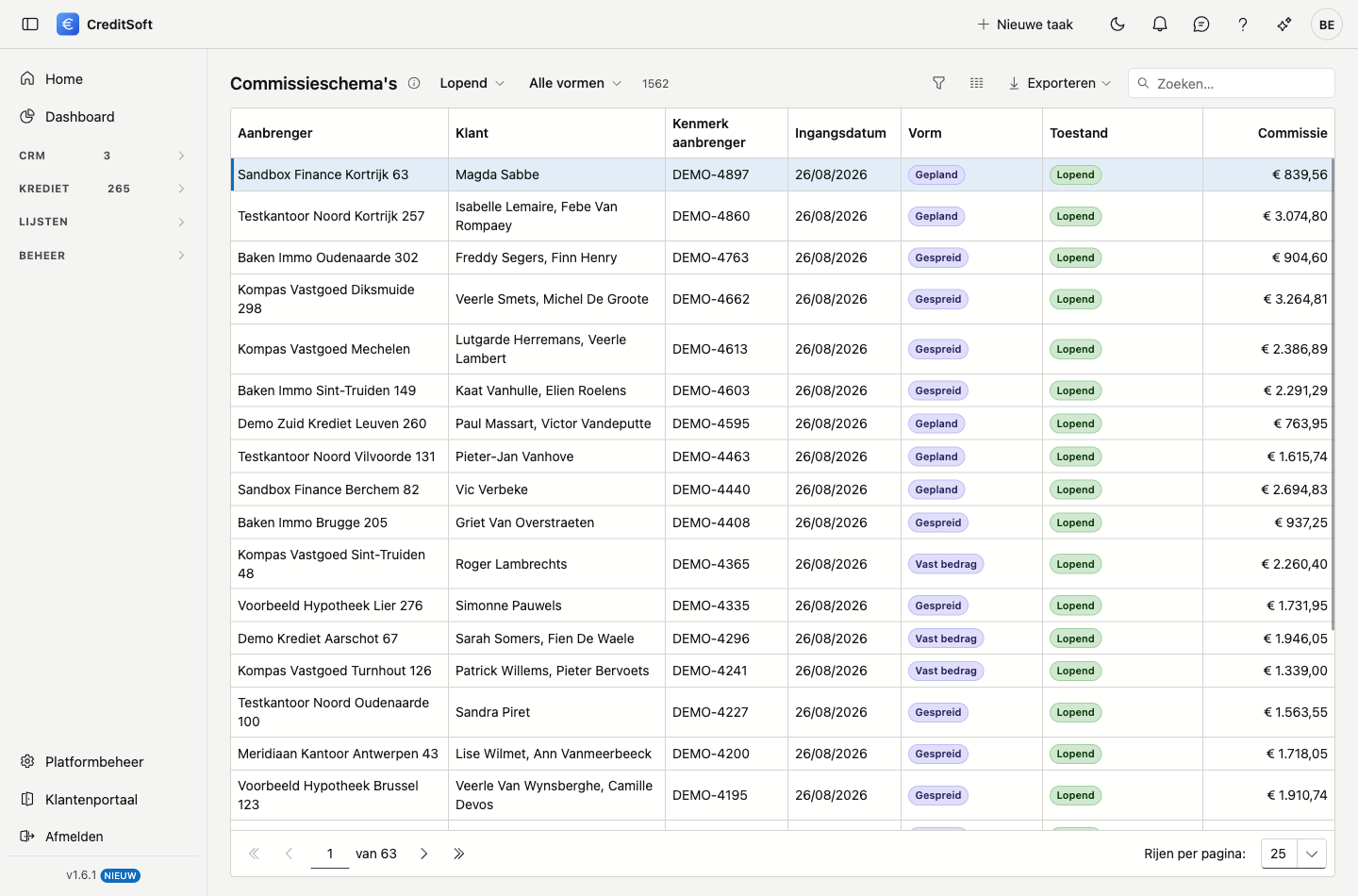Click the sparkle assistant icon
The height and width of the screenshot is (896, 1358).
click(1284, 25)
